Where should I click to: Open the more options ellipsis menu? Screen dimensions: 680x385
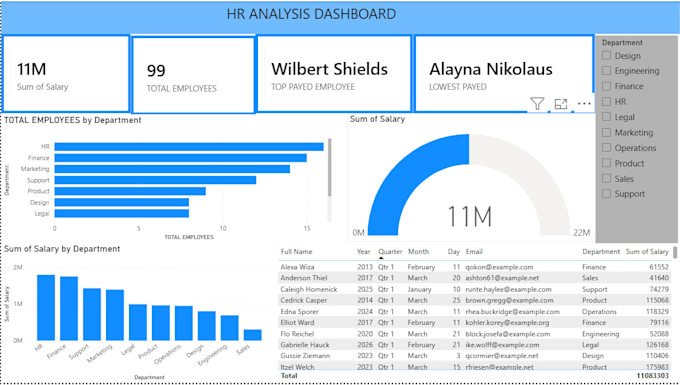(584, 104)
